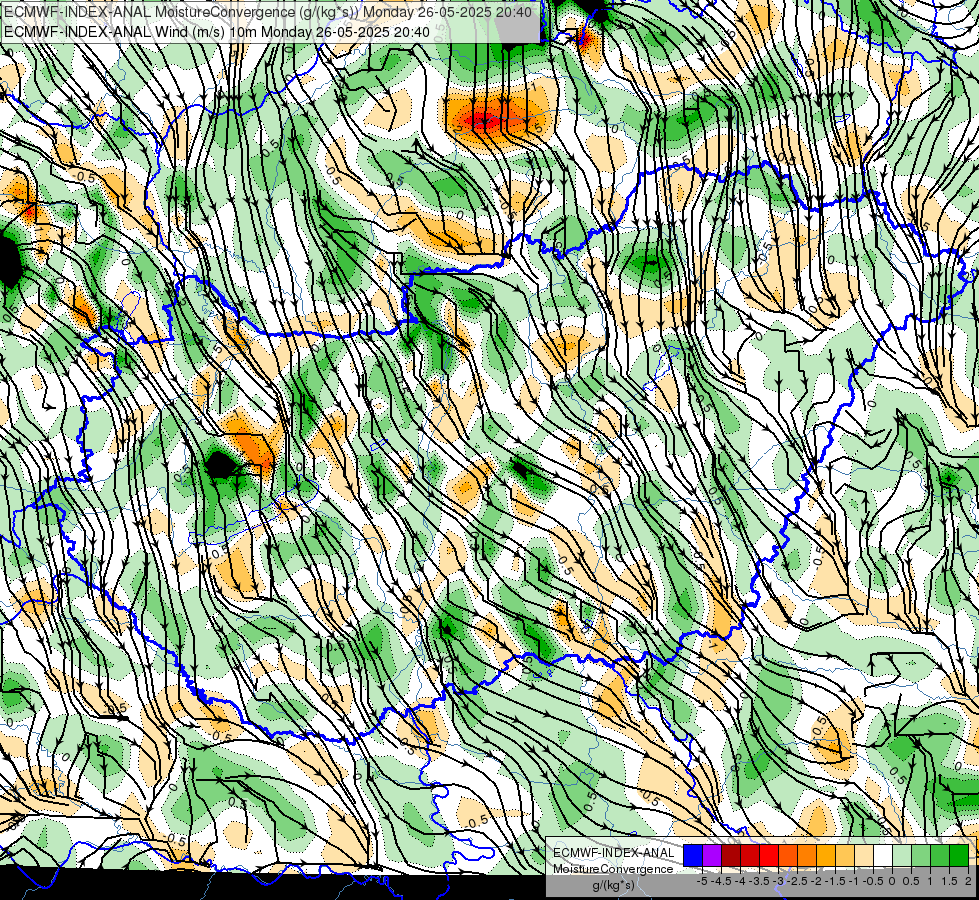
Task: Select the blue legend swatch above -5
Action: pos(693,855)
